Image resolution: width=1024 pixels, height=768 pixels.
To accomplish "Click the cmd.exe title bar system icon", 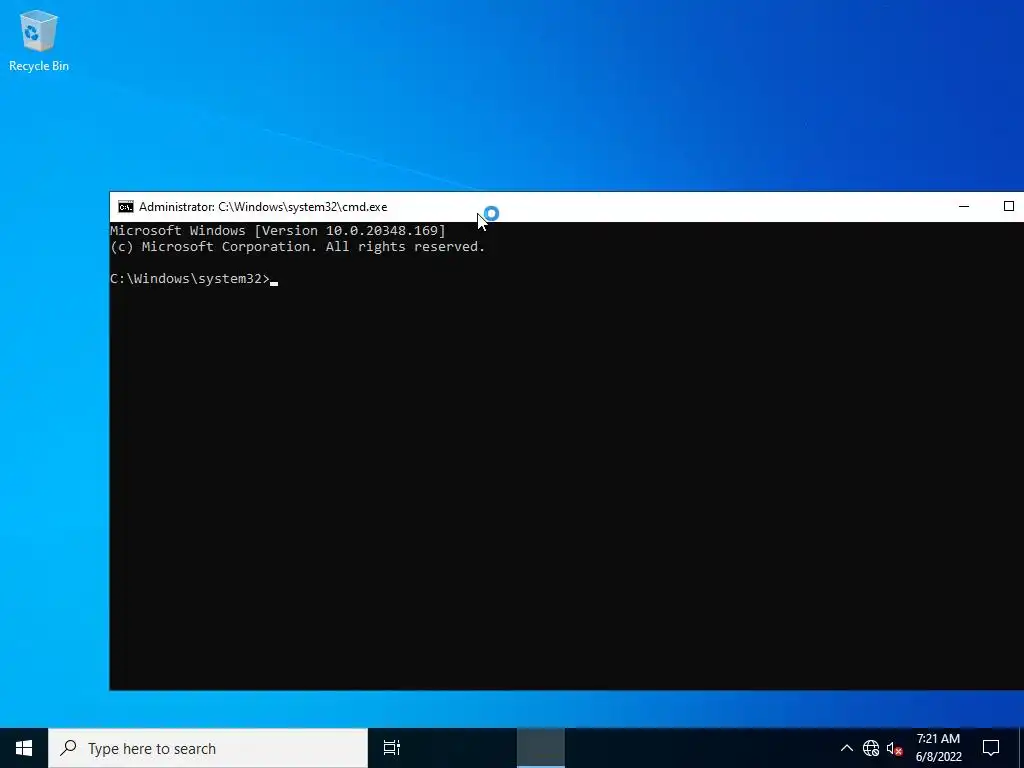I will pos(125,207).
